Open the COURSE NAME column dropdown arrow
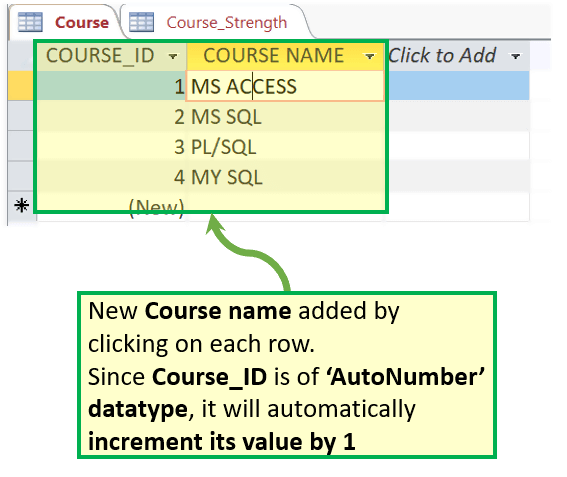Screen dimensions: 567x477 tap(370, 56)
